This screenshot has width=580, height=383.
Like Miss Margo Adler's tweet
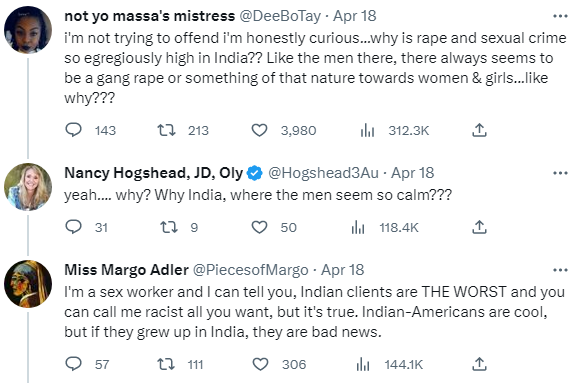tap(260, 364)
